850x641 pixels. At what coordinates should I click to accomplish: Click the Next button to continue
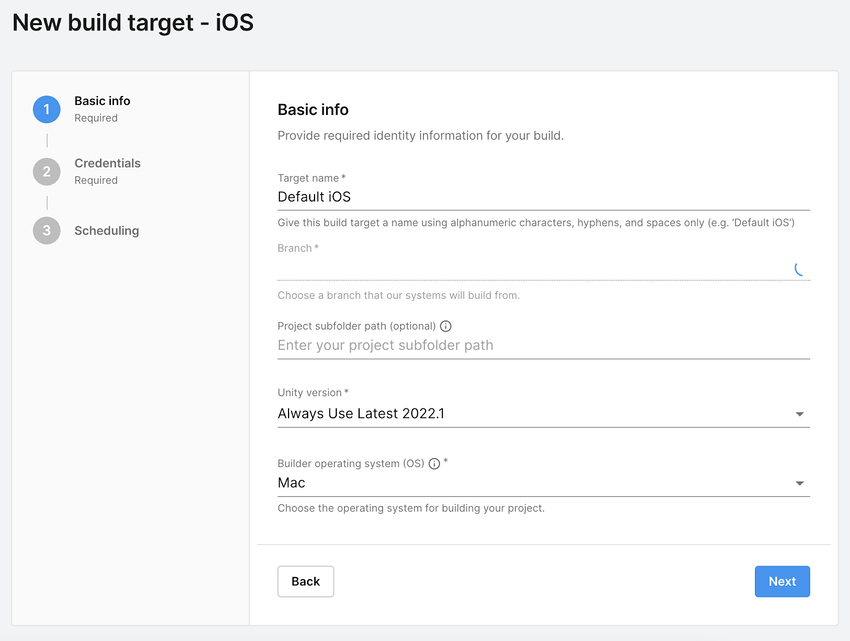click(x=782, y=581)
